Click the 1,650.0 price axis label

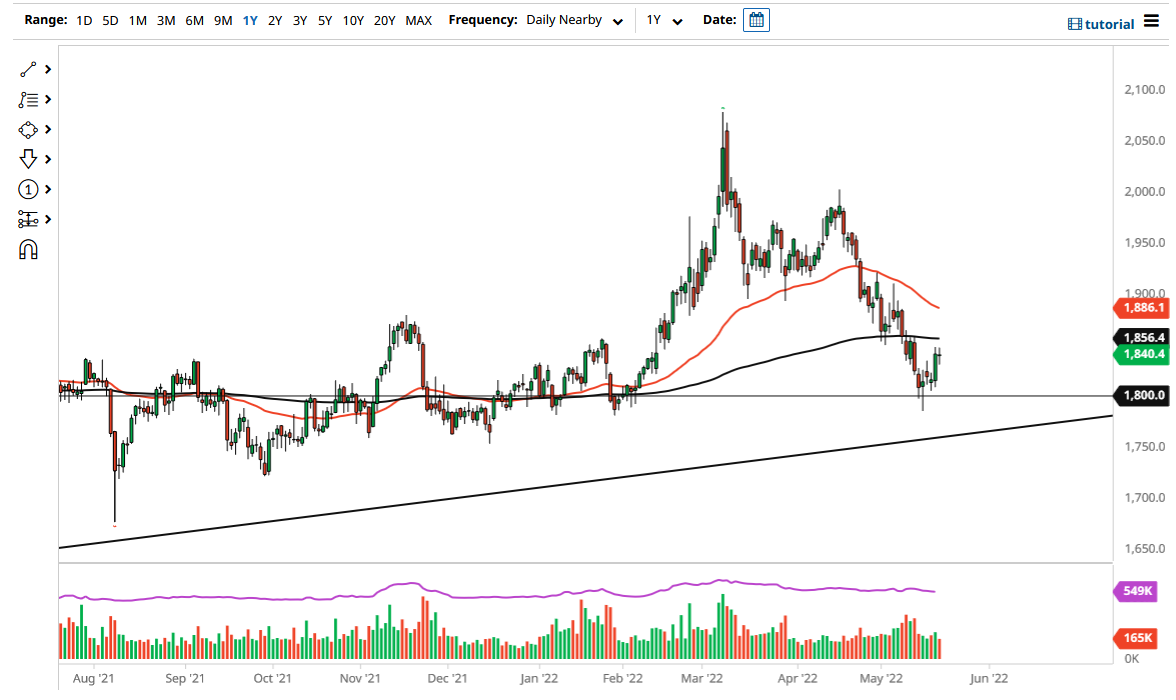tap(1144, 548)
